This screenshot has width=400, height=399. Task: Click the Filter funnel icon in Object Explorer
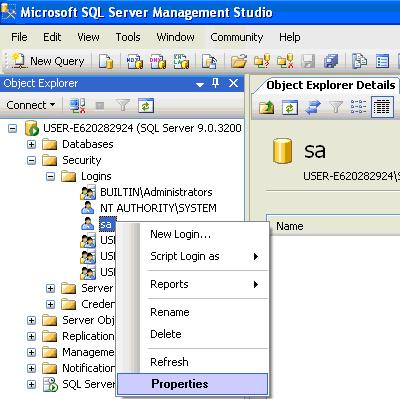123,106
